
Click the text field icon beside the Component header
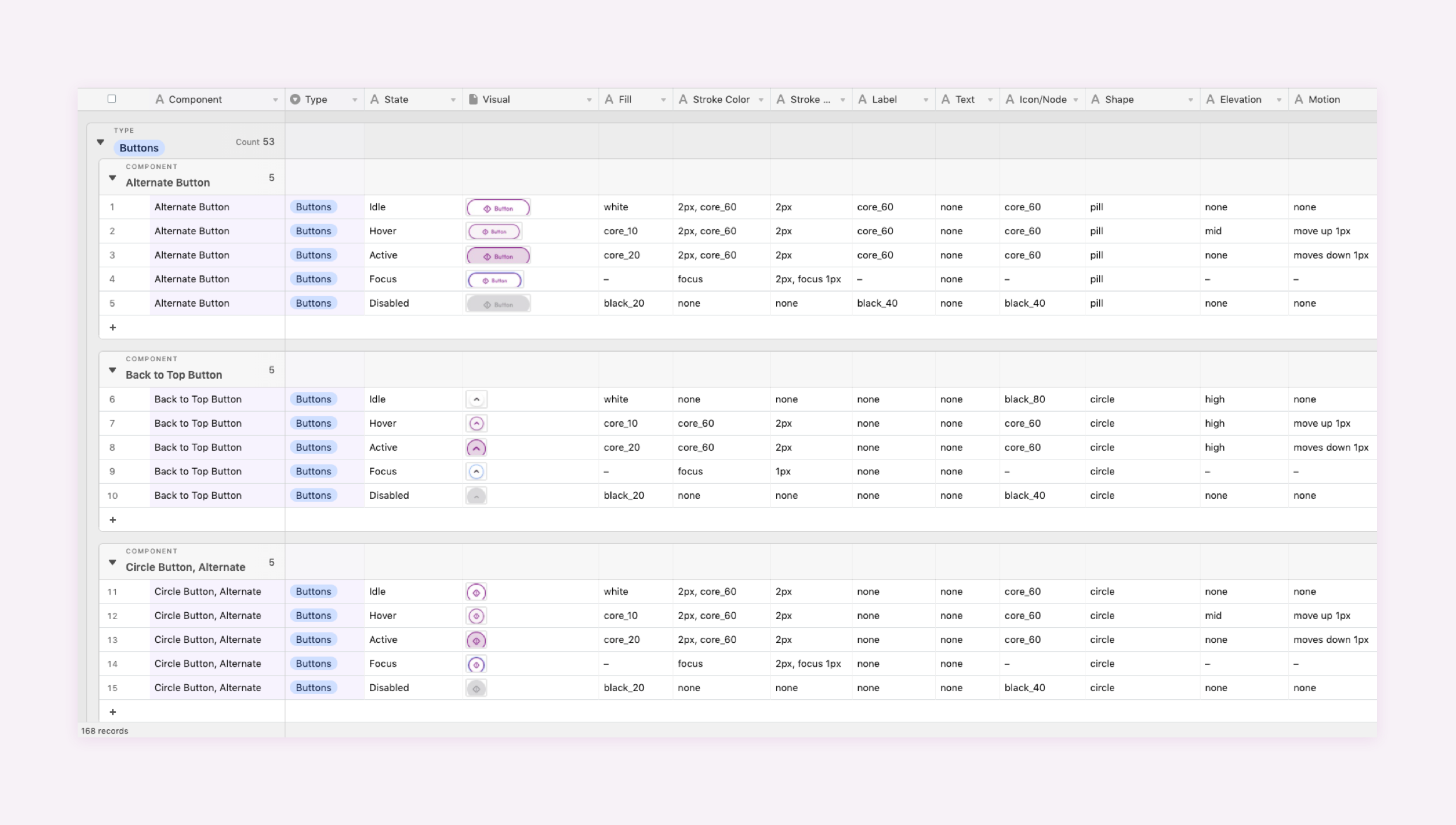click(160, 99)
